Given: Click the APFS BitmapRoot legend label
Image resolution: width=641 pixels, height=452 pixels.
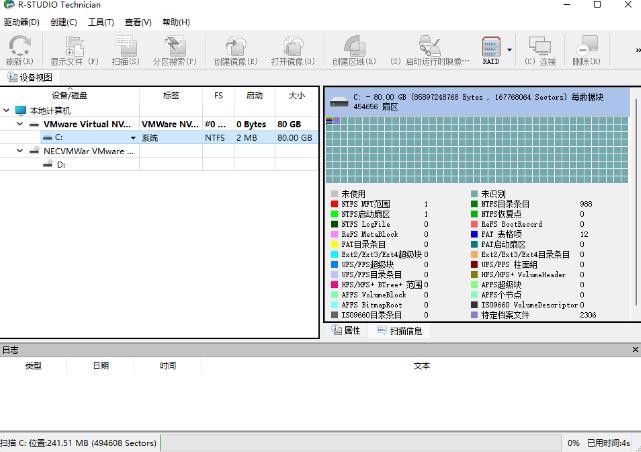Looking at the screenshot, I should click(372, 305).
